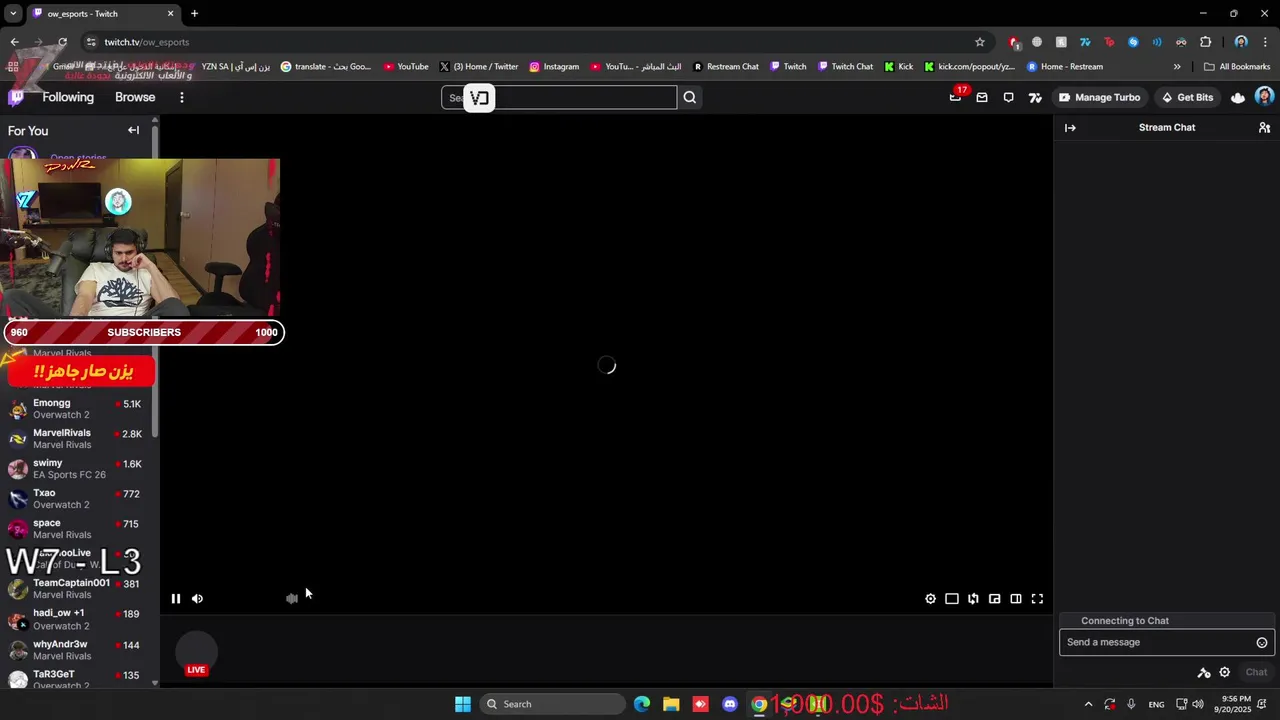The height and width of the screenshot is (720, 1280).
Task: Select the space Marvel Rivals channel
Action: tap(75, 529)
